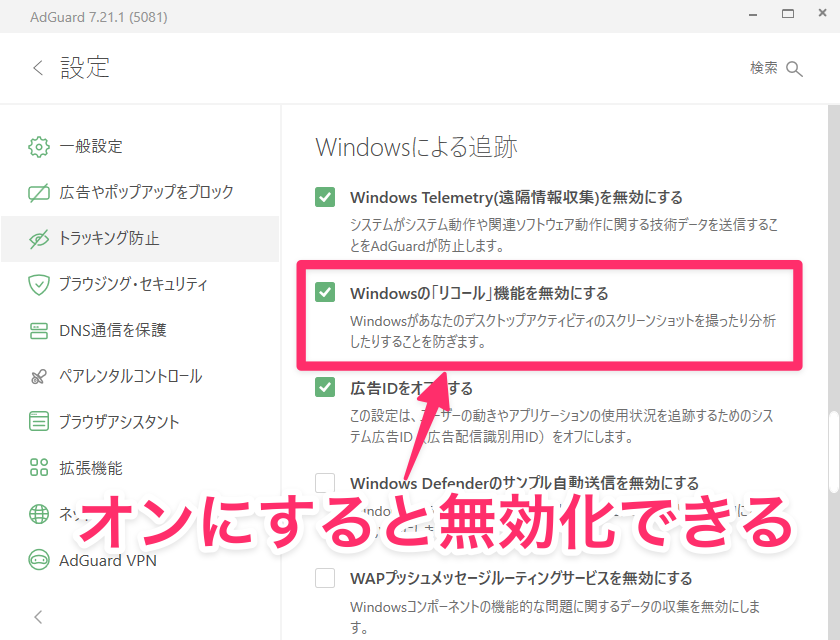This screenshot has width=840, height=640.
Task: Select トラッキング防止 menu item
Action: pos(140,239)
